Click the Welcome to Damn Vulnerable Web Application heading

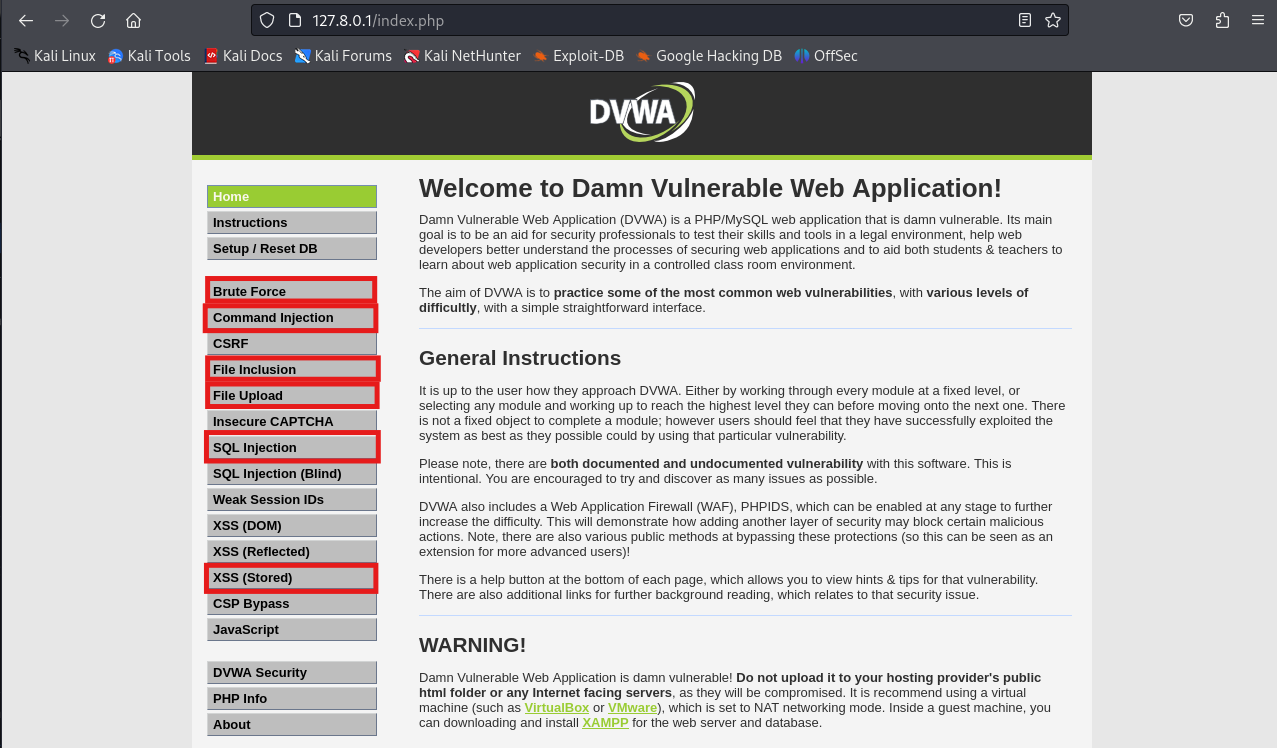pos(710,188)
